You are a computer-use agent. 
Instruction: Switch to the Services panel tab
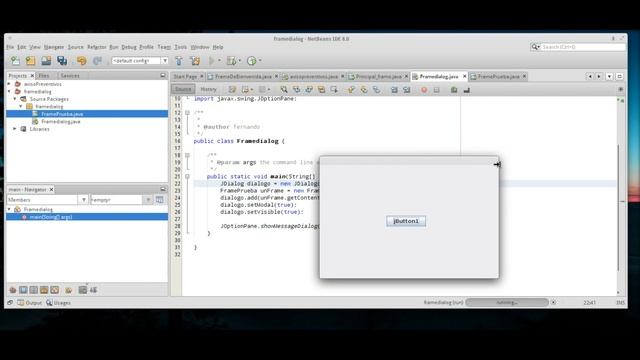tap(70, 76)
